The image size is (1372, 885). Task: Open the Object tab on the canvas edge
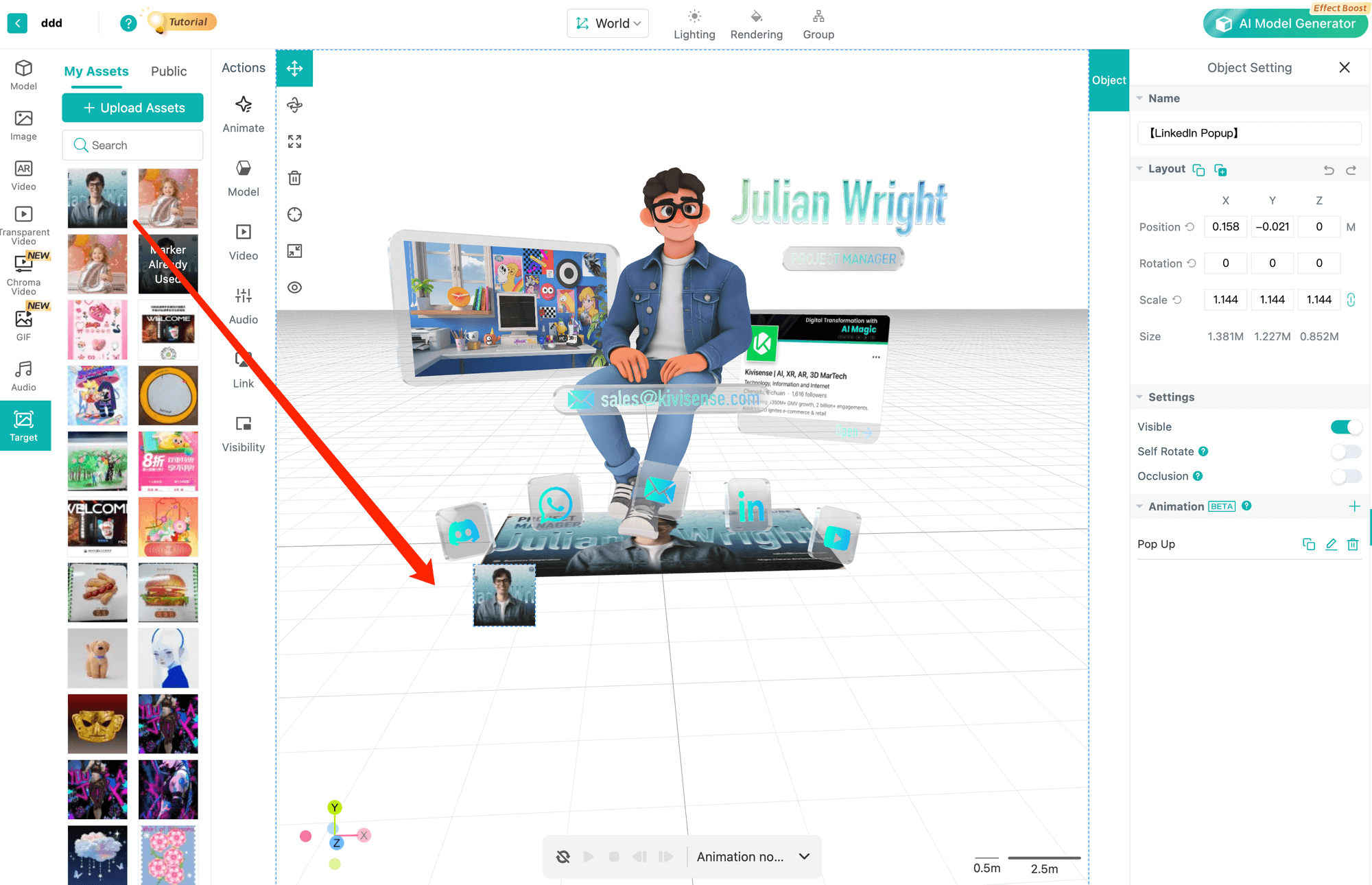coord(1108,80)
